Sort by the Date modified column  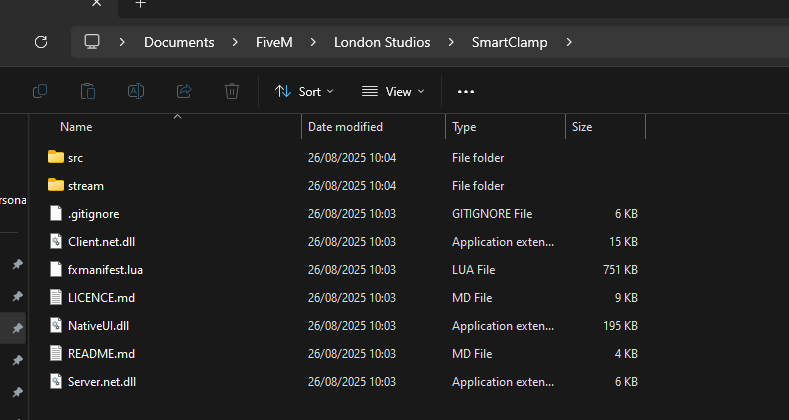tap(345, 127)
